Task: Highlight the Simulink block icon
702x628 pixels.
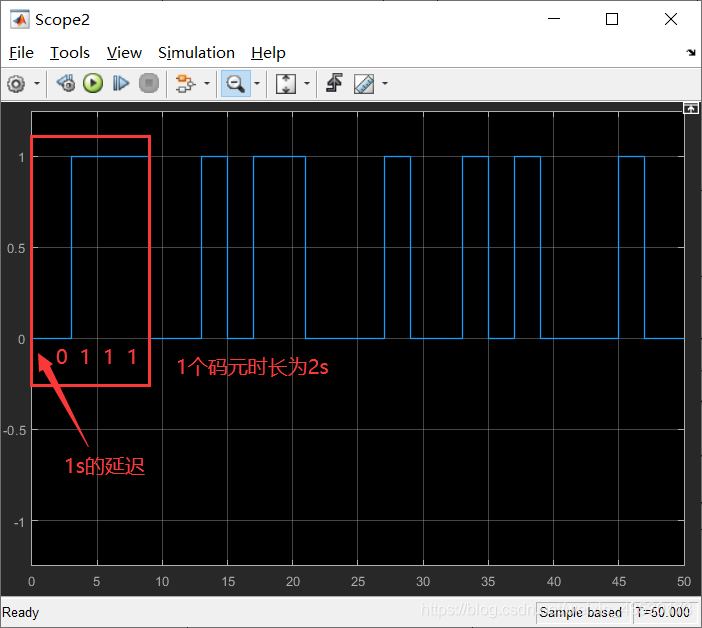Action: (185, 83)
